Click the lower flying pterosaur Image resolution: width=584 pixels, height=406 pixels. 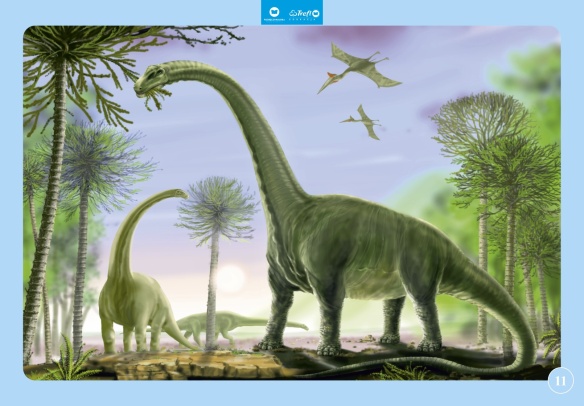[362, 121]
